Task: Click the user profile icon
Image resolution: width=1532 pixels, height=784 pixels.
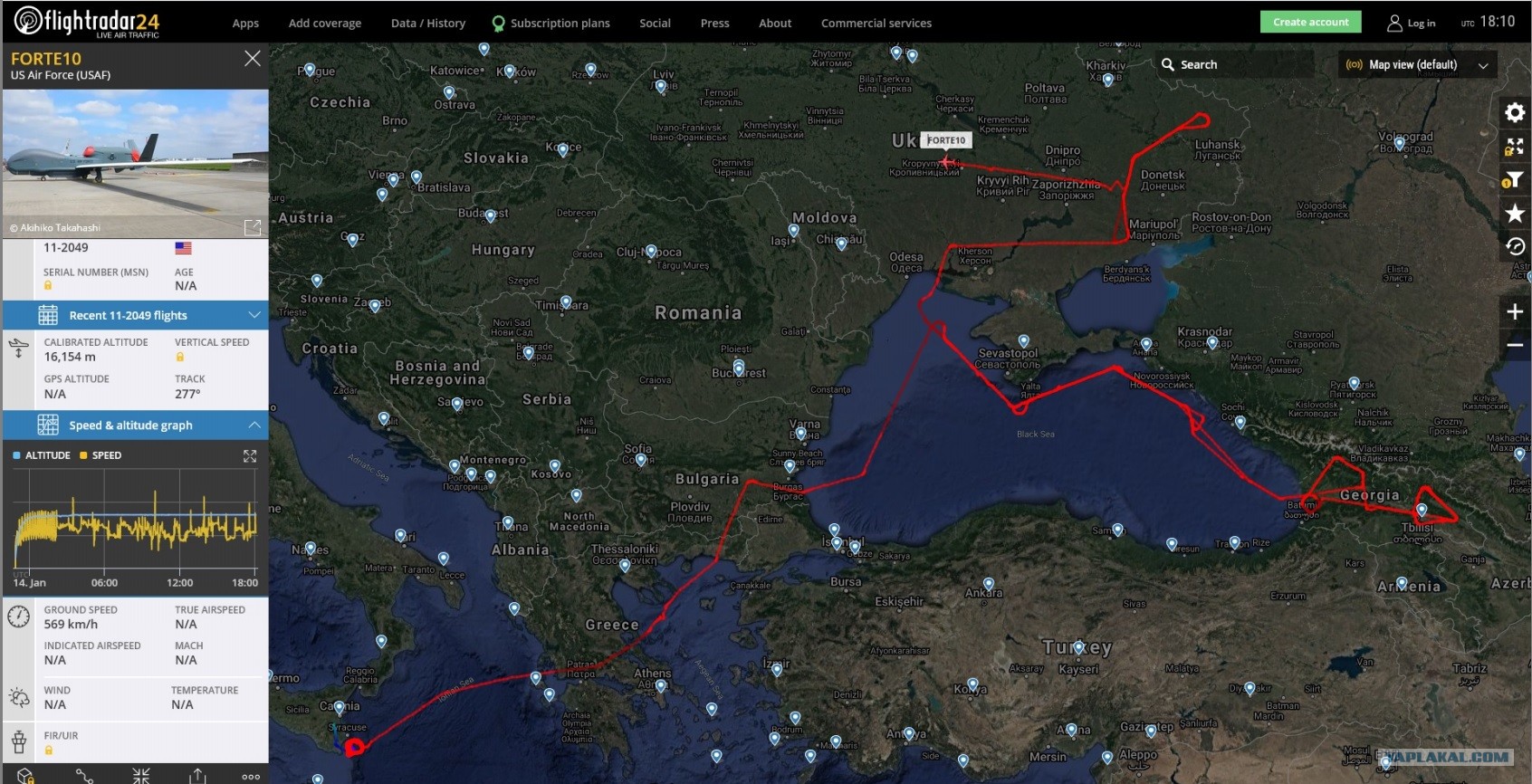Action: click(1394, 23)
